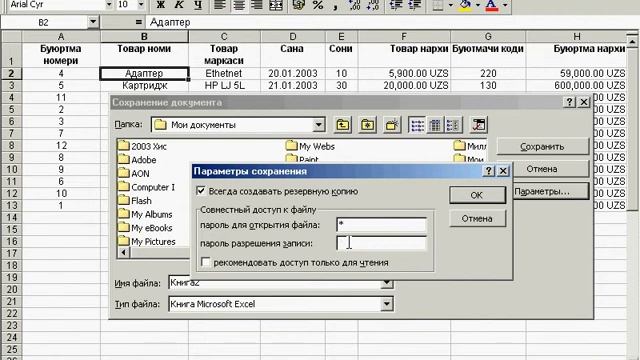Select cell containing 'Ethetnet'
Screen dimensions: 640x360
click(x=224, y=73)
